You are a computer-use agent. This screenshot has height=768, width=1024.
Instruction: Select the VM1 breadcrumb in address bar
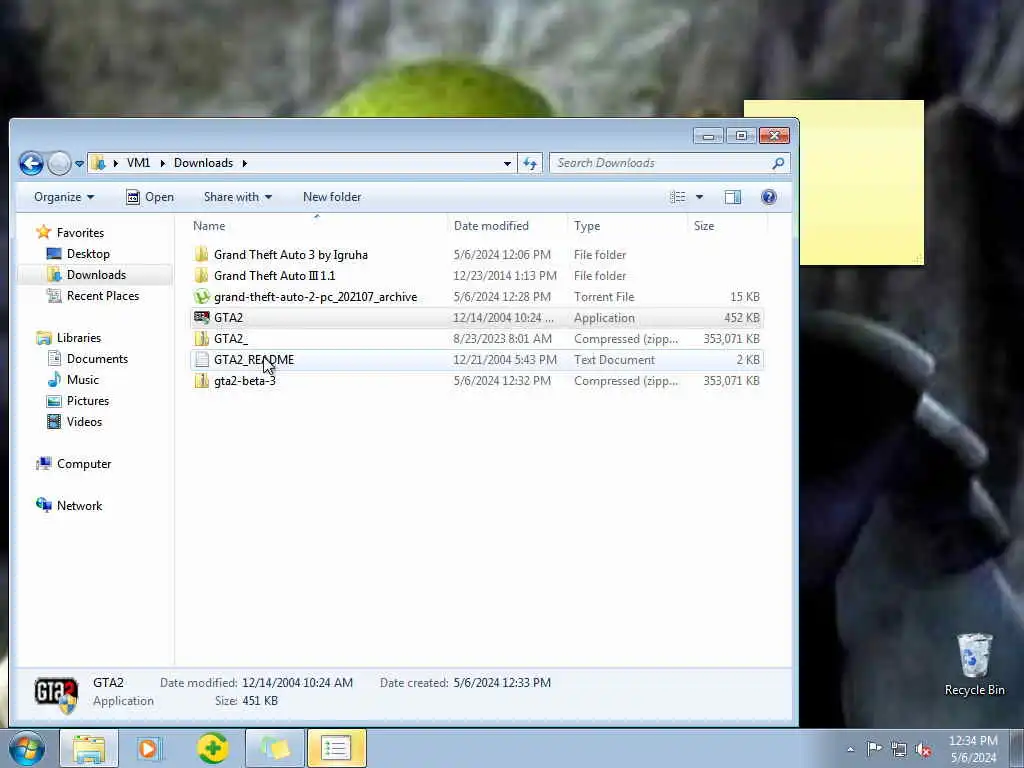138,163
